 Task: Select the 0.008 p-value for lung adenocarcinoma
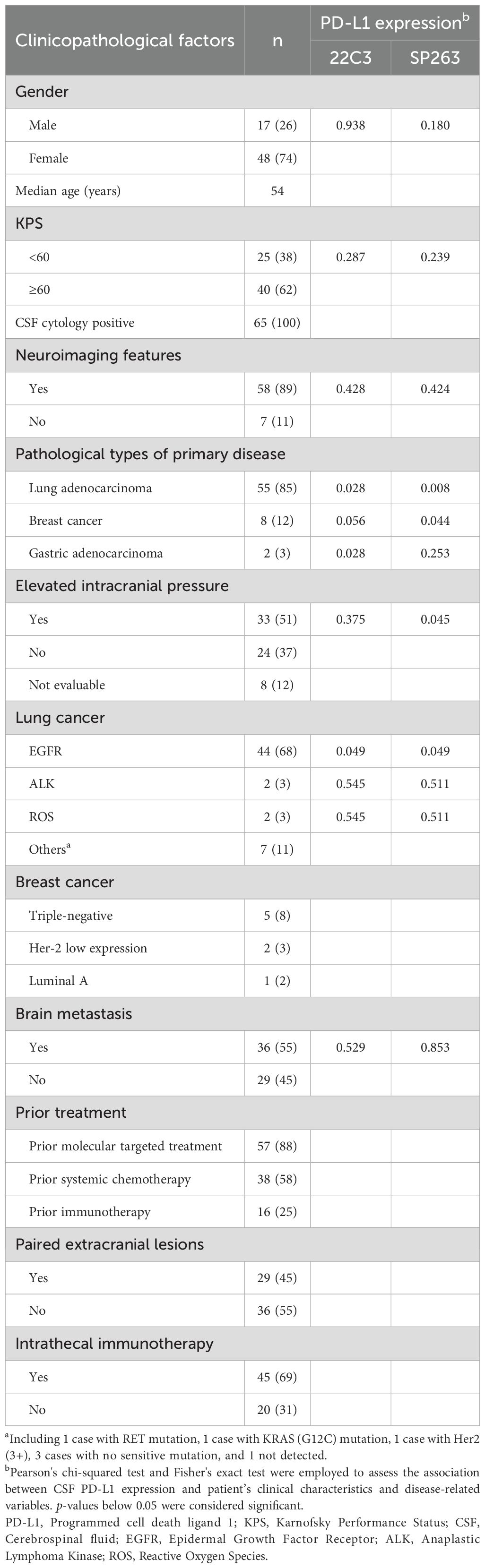435,488
